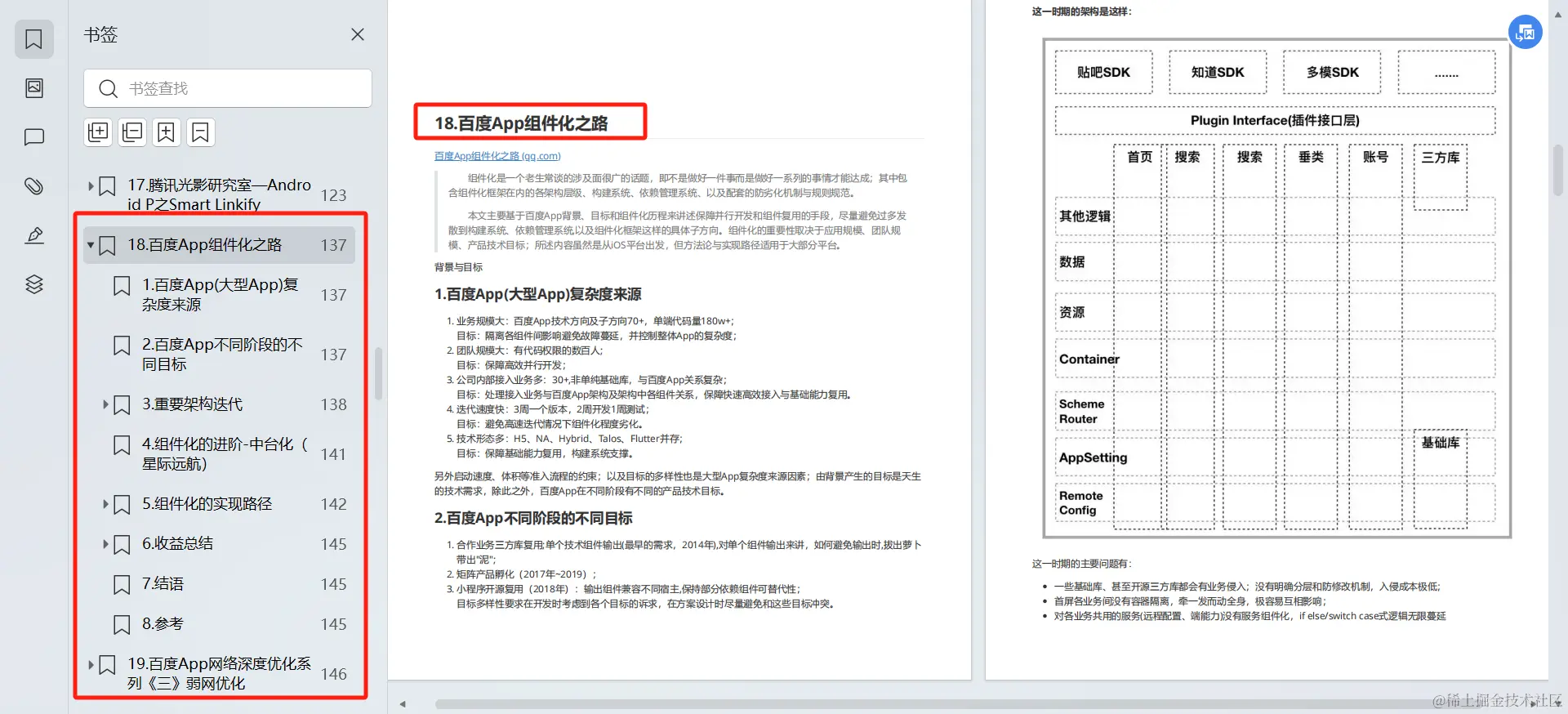Select bookmark 8.参考
This screenshot has width=1568, height=714.
163,624
